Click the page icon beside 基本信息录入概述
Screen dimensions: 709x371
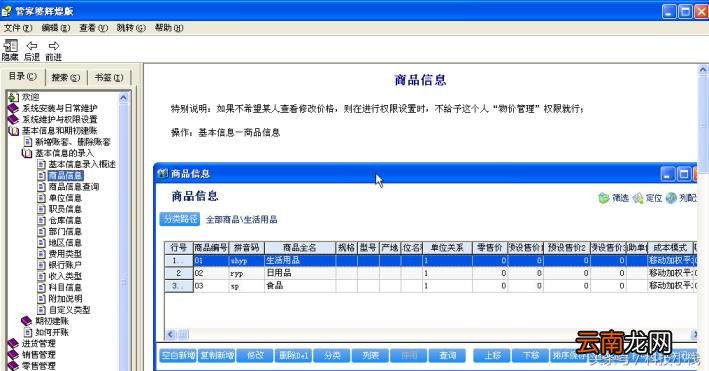[x=42, y=164]
